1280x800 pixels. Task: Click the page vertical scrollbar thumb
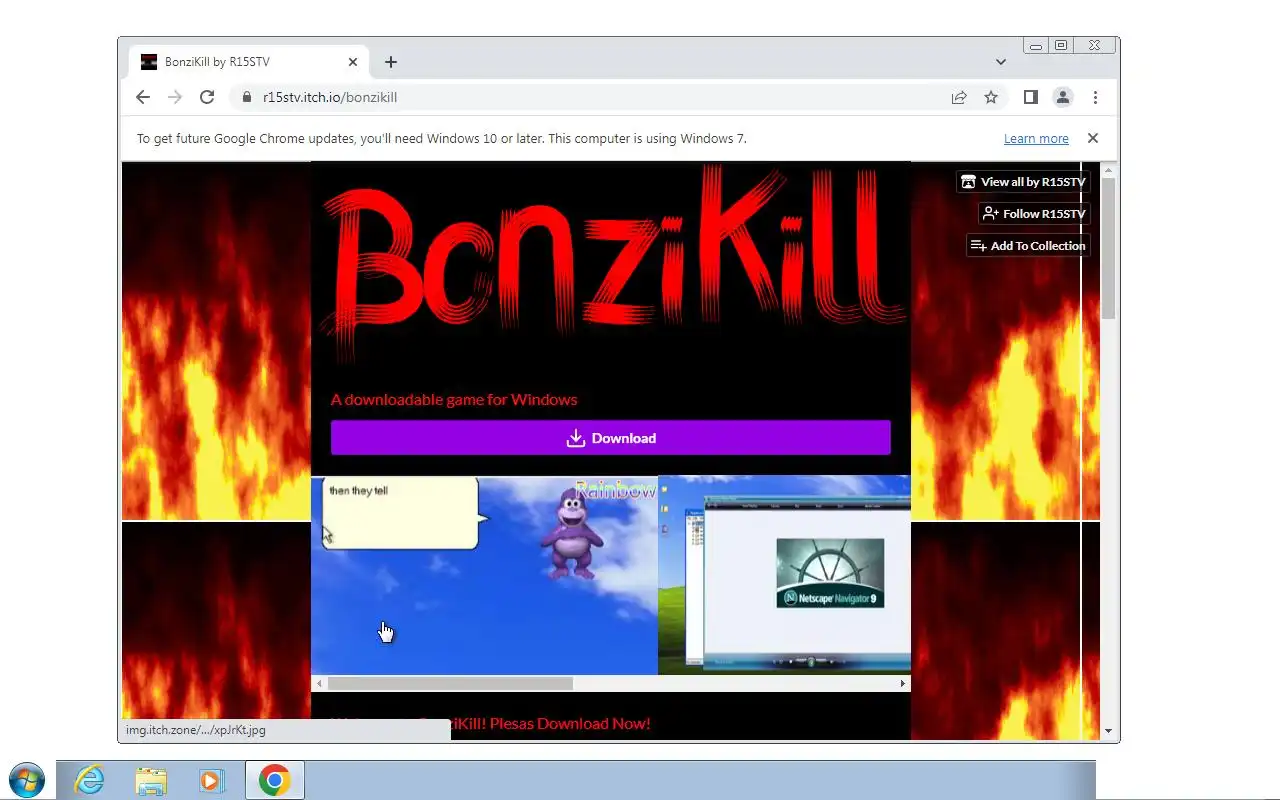pos(1108,250)
